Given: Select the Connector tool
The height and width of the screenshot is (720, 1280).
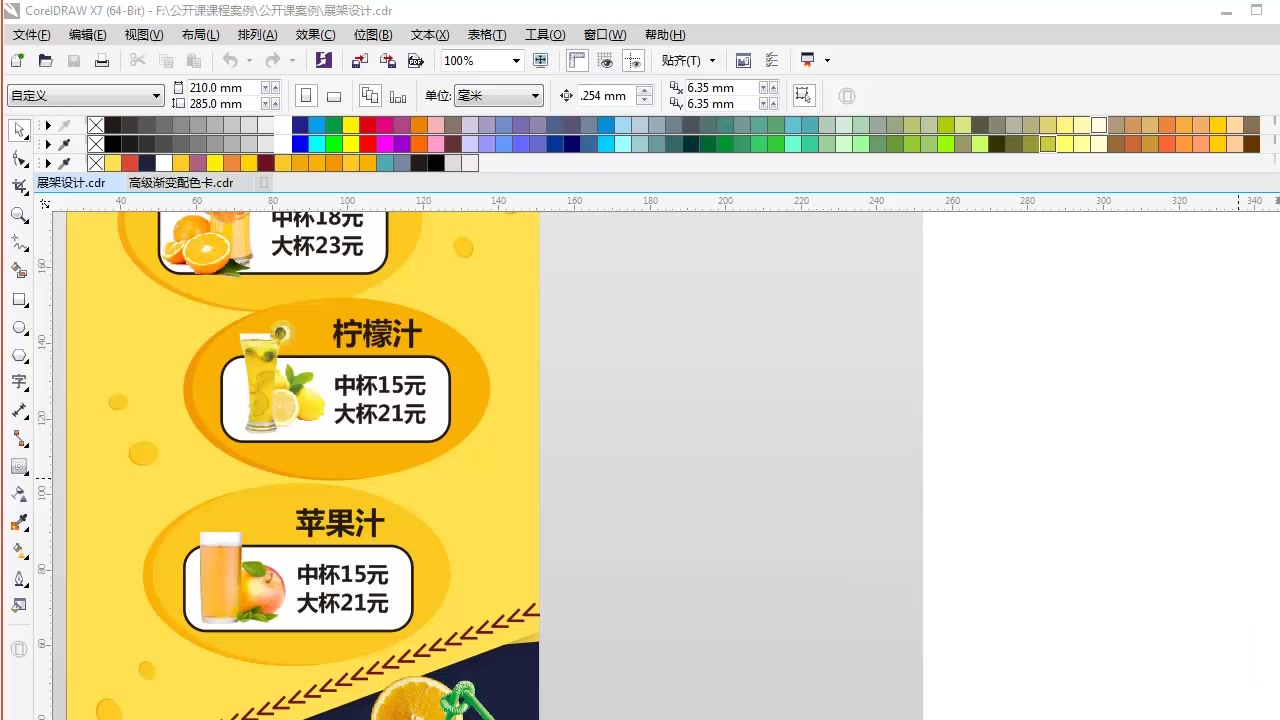Looking at the screenshot, I should (19, 439).
